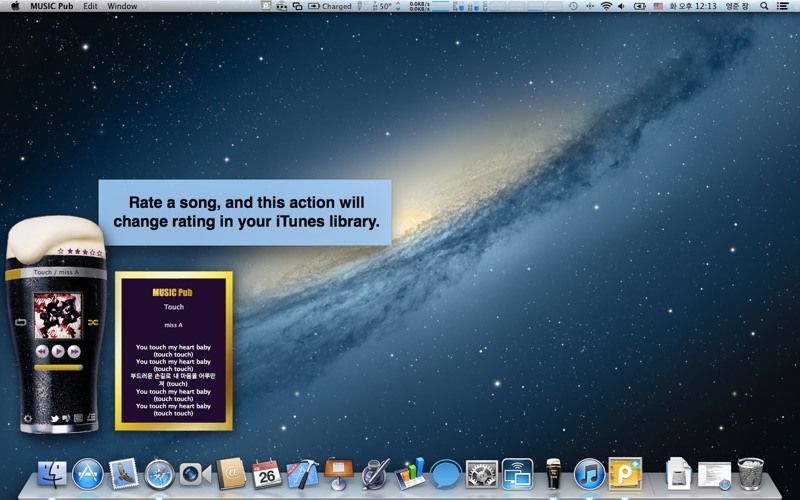
Task: Toggle the shuffle mode icon
Action: click(x=92, y=322)
